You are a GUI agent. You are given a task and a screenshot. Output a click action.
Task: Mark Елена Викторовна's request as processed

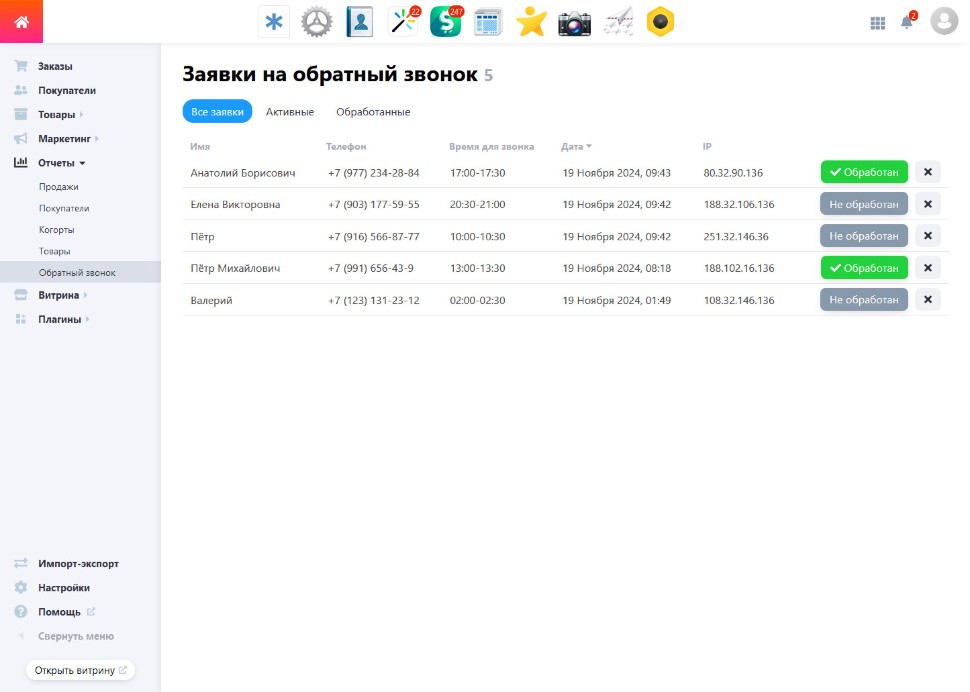[x=864, y=204]
